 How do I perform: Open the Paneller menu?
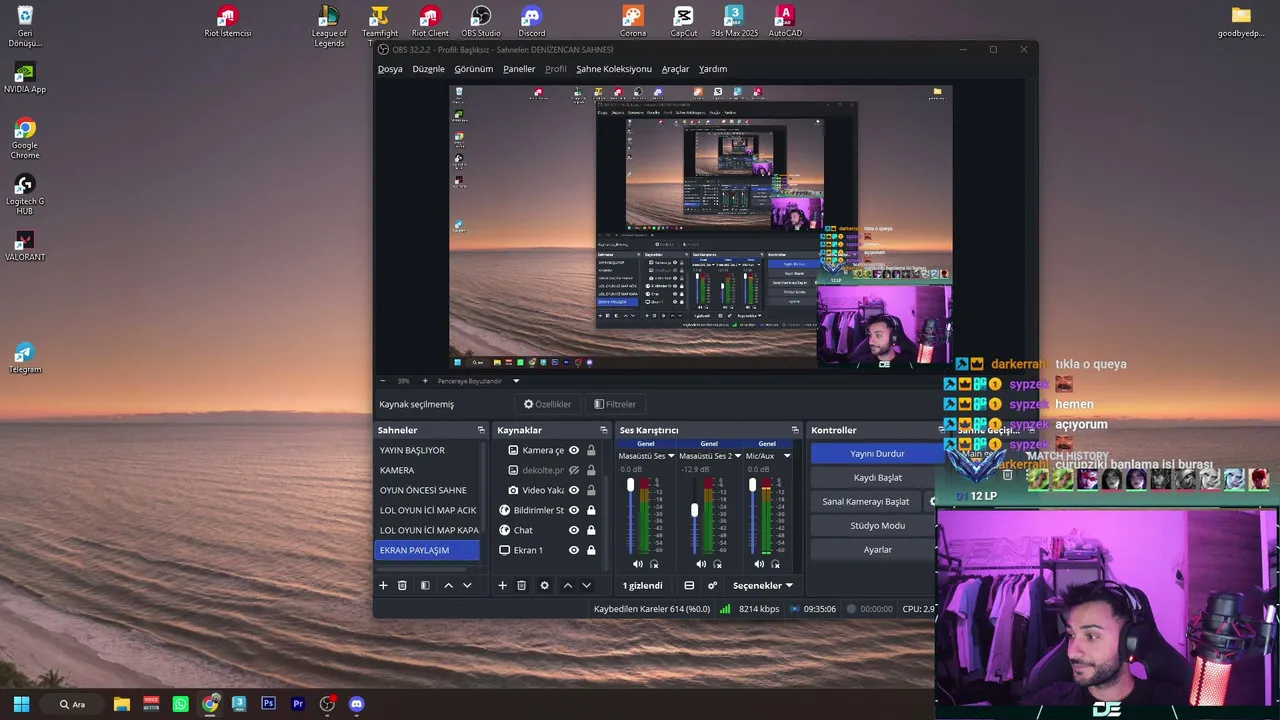pos(519,69)
